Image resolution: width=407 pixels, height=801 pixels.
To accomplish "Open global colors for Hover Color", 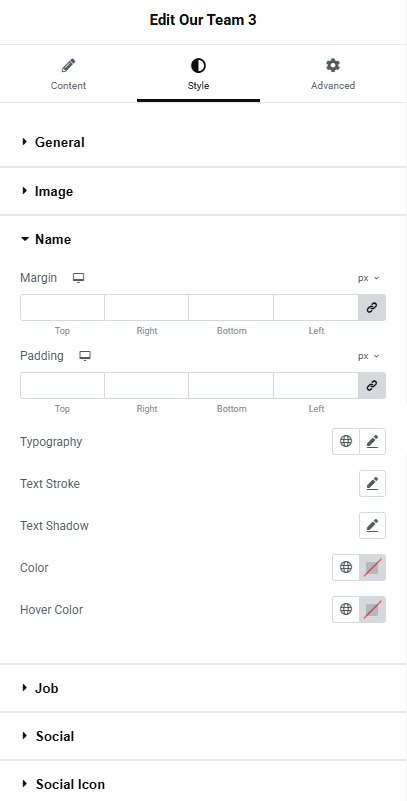I will (346, 609).
